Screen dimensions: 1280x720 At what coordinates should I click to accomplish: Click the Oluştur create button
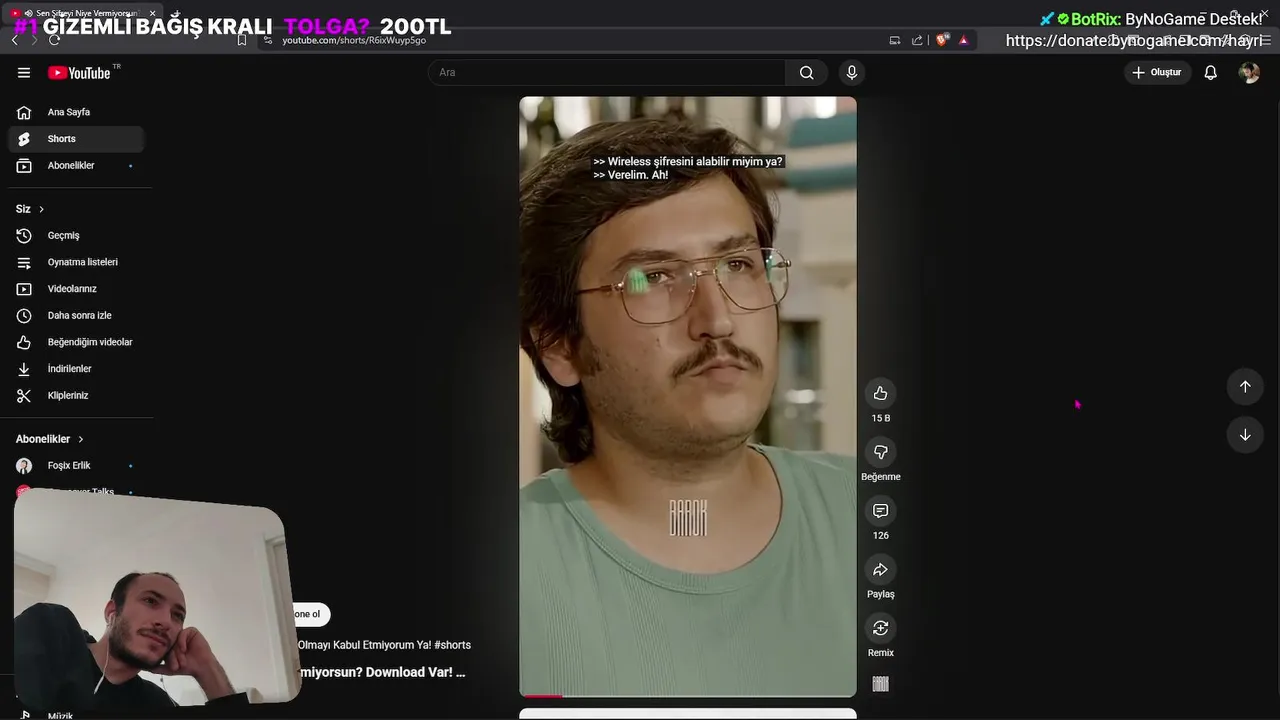click(x=1156, y=72)
